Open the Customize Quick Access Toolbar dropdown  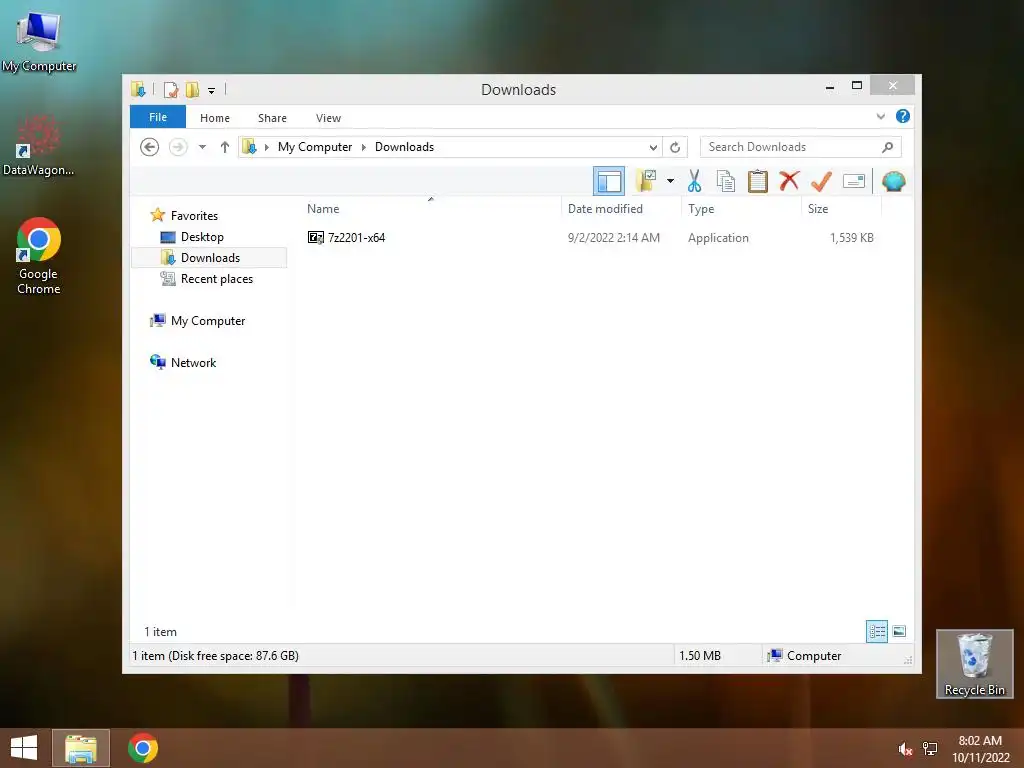tap(212, 90)
